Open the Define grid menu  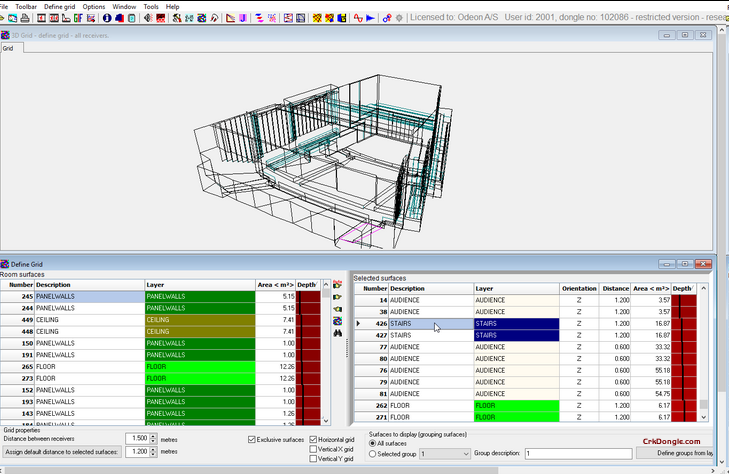coord(59,6)
